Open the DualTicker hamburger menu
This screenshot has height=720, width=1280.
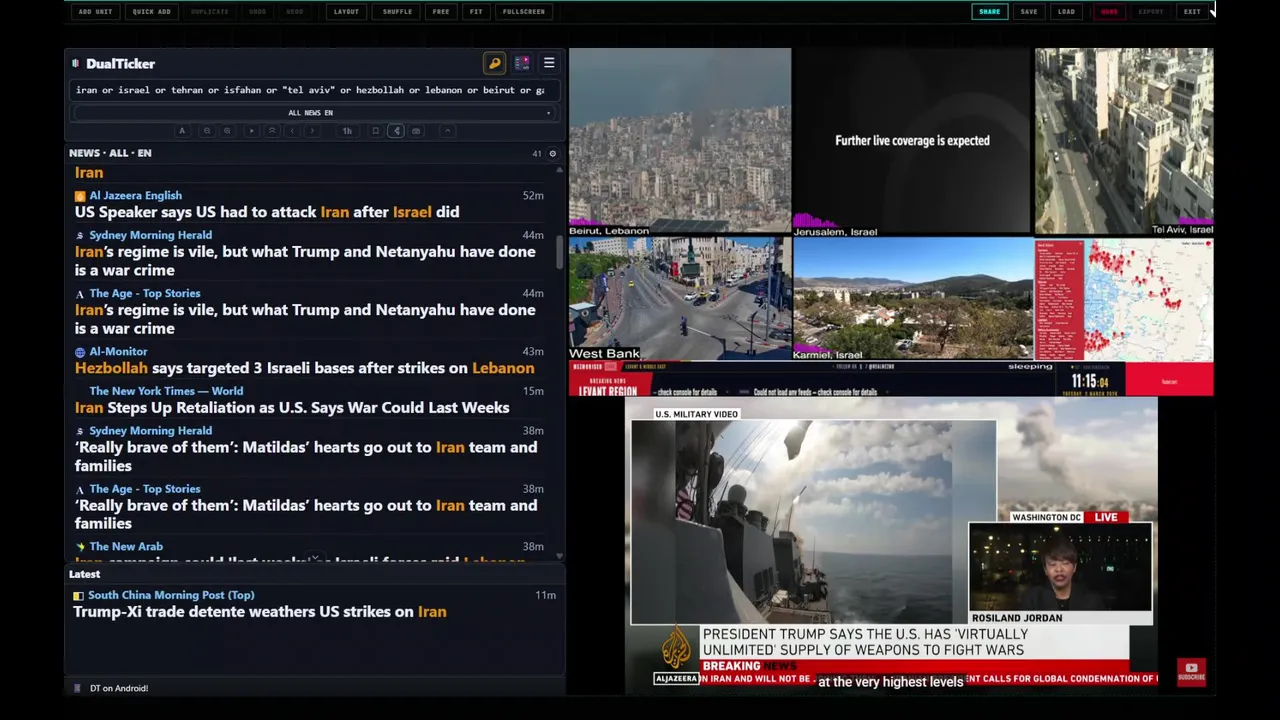point(549,63)
